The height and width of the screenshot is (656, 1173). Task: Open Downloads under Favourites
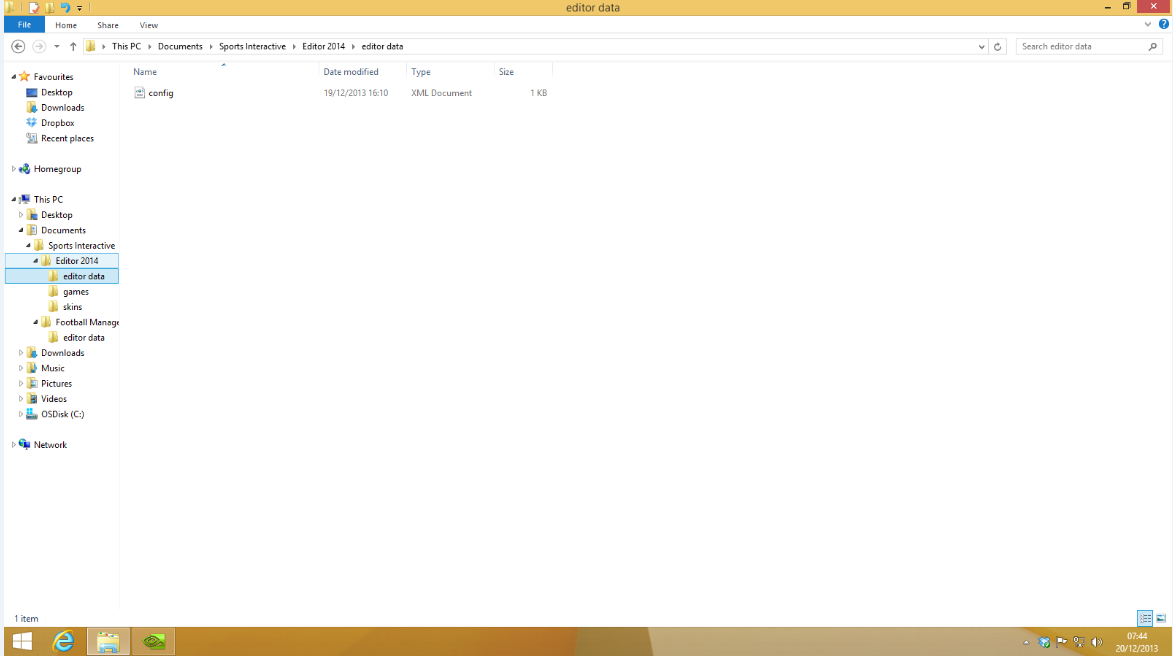[x=62, y=108]
